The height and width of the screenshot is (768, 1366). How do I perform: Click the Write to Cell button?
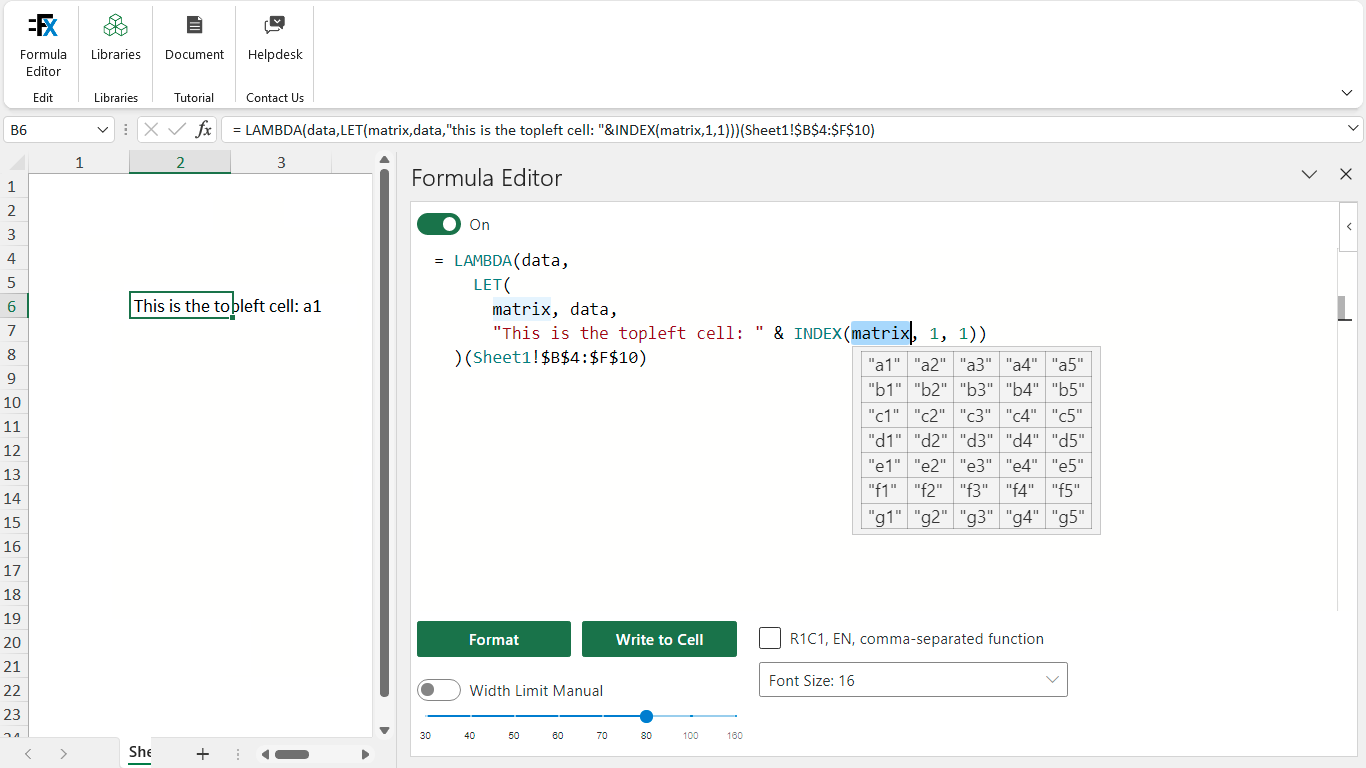[659, 639]
